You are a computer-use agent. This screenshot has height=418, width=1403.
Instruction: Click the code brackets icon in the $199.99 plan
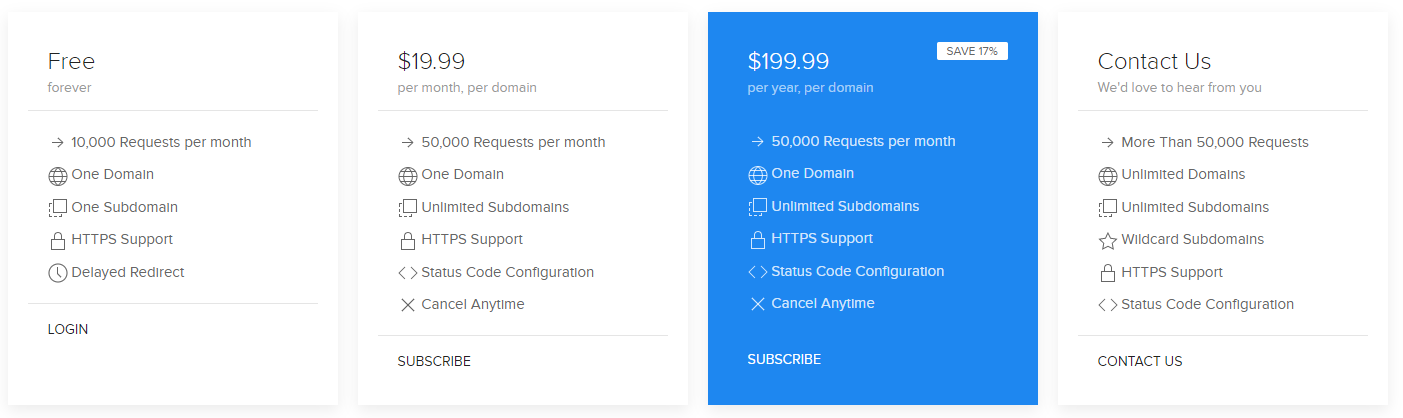[x=758, y=272]
